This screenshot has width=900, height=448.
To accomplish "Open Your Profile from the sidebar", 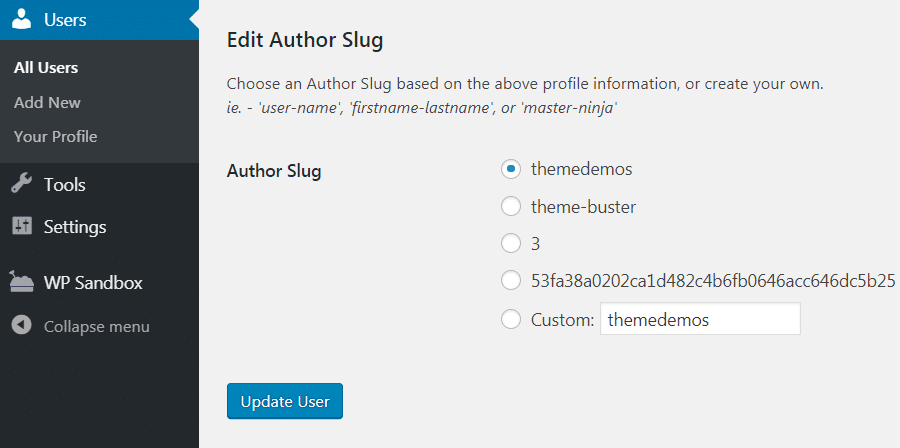I will 55,136.
